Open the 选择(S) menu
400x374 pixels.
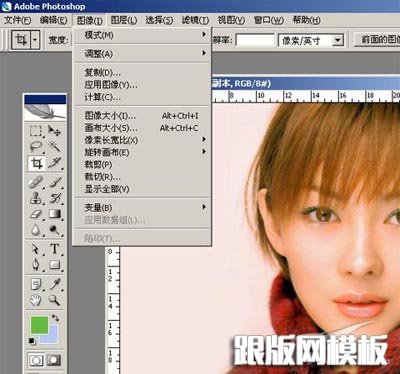[159, 20]
